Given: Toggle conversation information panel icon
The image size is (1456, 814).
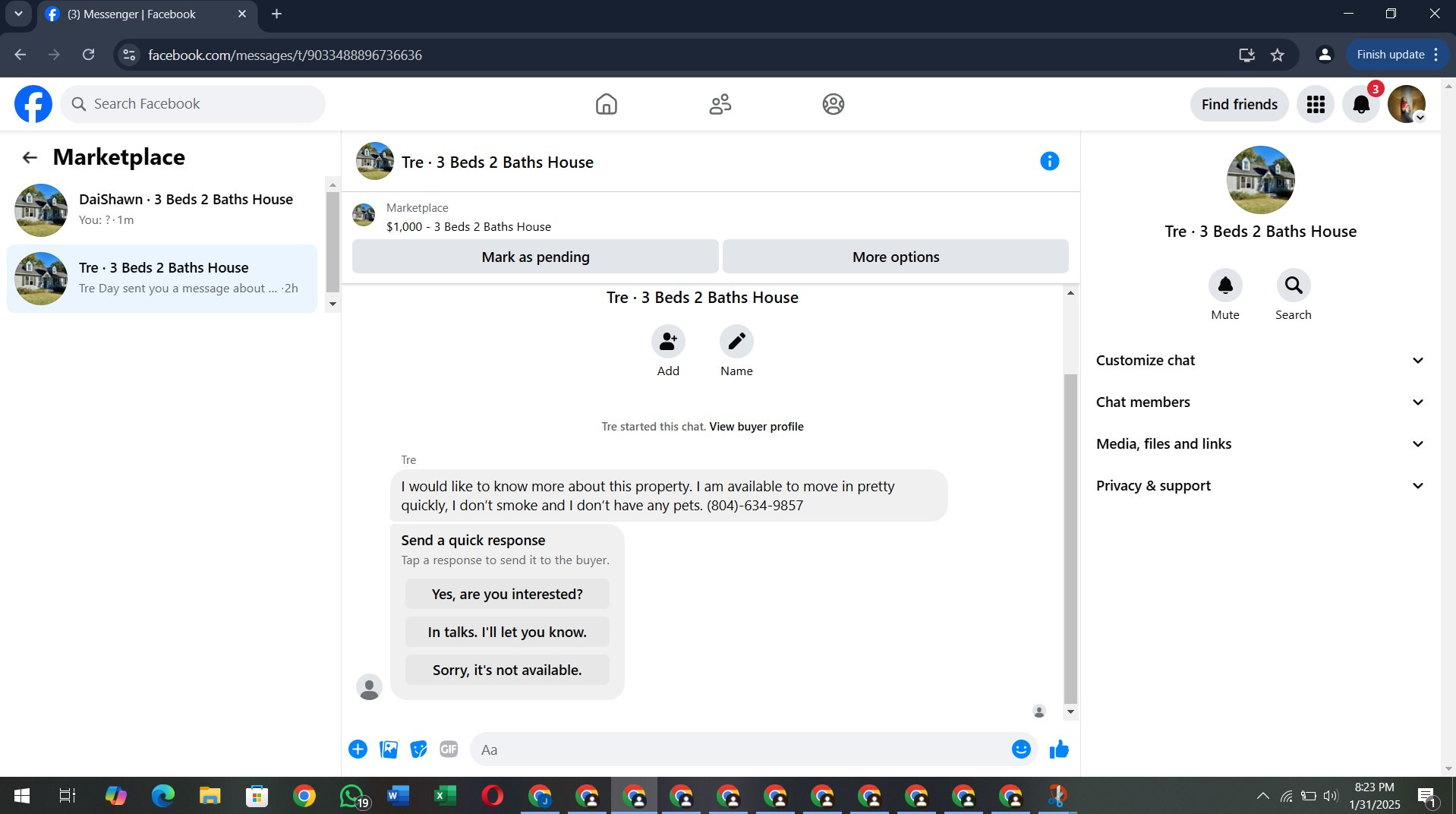Looking at the screenshot, I should 1050,161.
